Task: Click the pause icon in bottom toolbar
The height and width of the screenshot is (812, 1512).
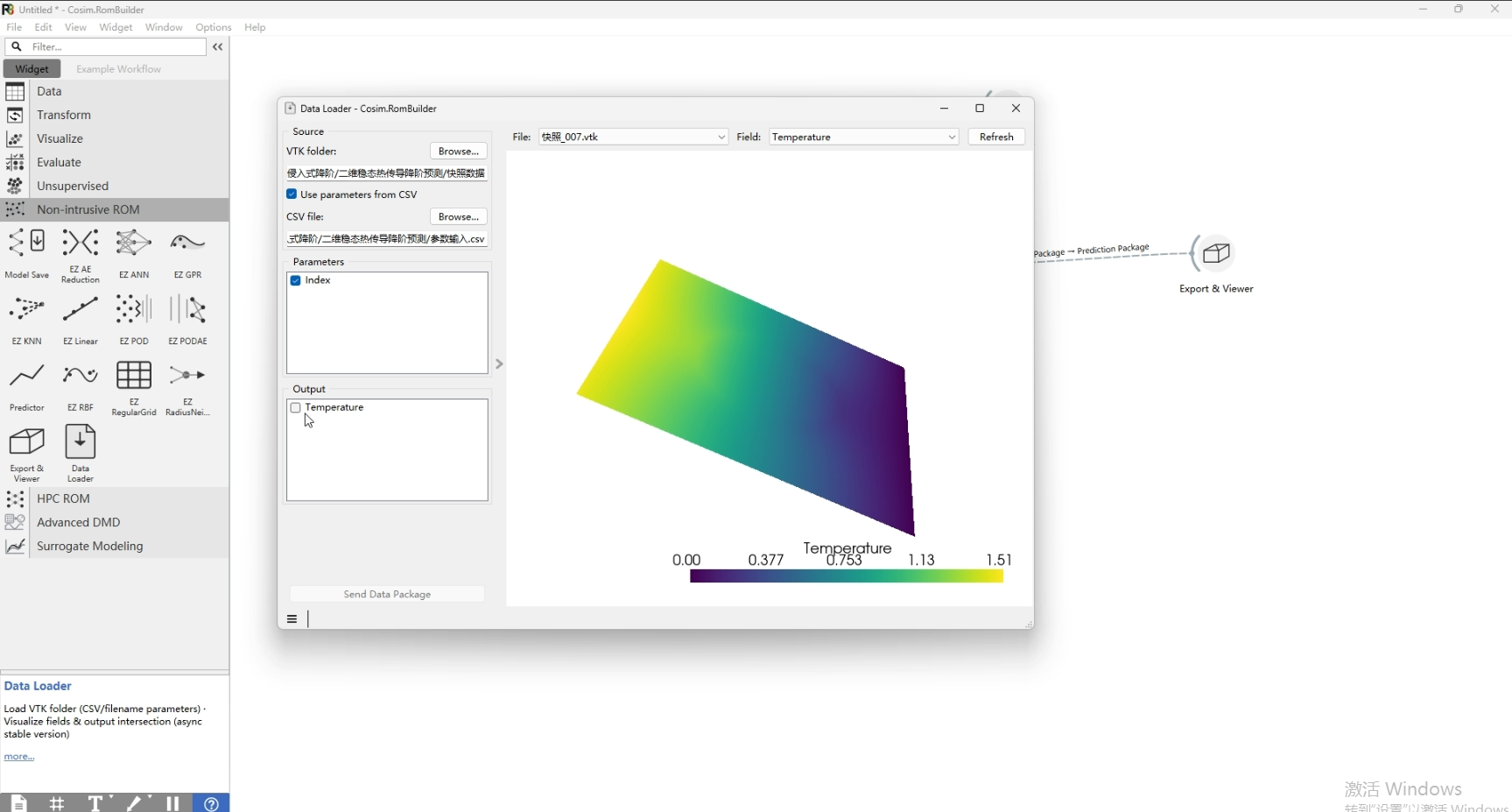Action: (172, 803)
